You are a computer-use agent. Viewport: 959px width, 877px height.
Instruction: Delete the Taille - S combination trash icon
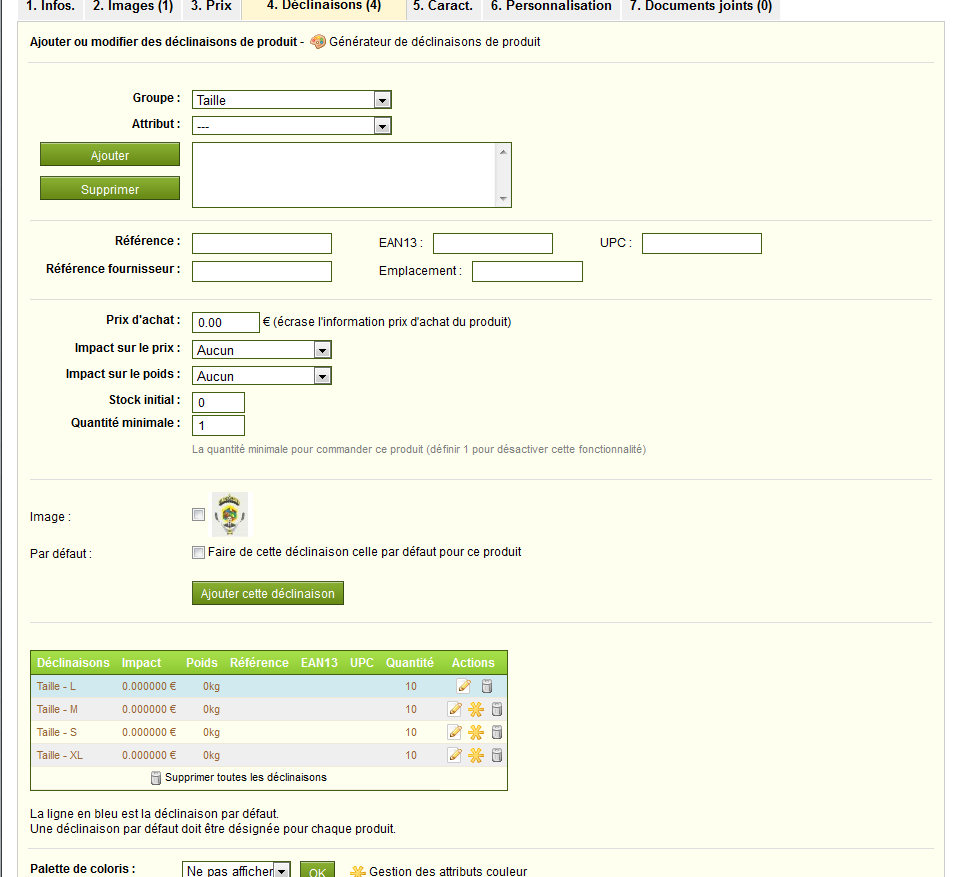coord(497,732)
